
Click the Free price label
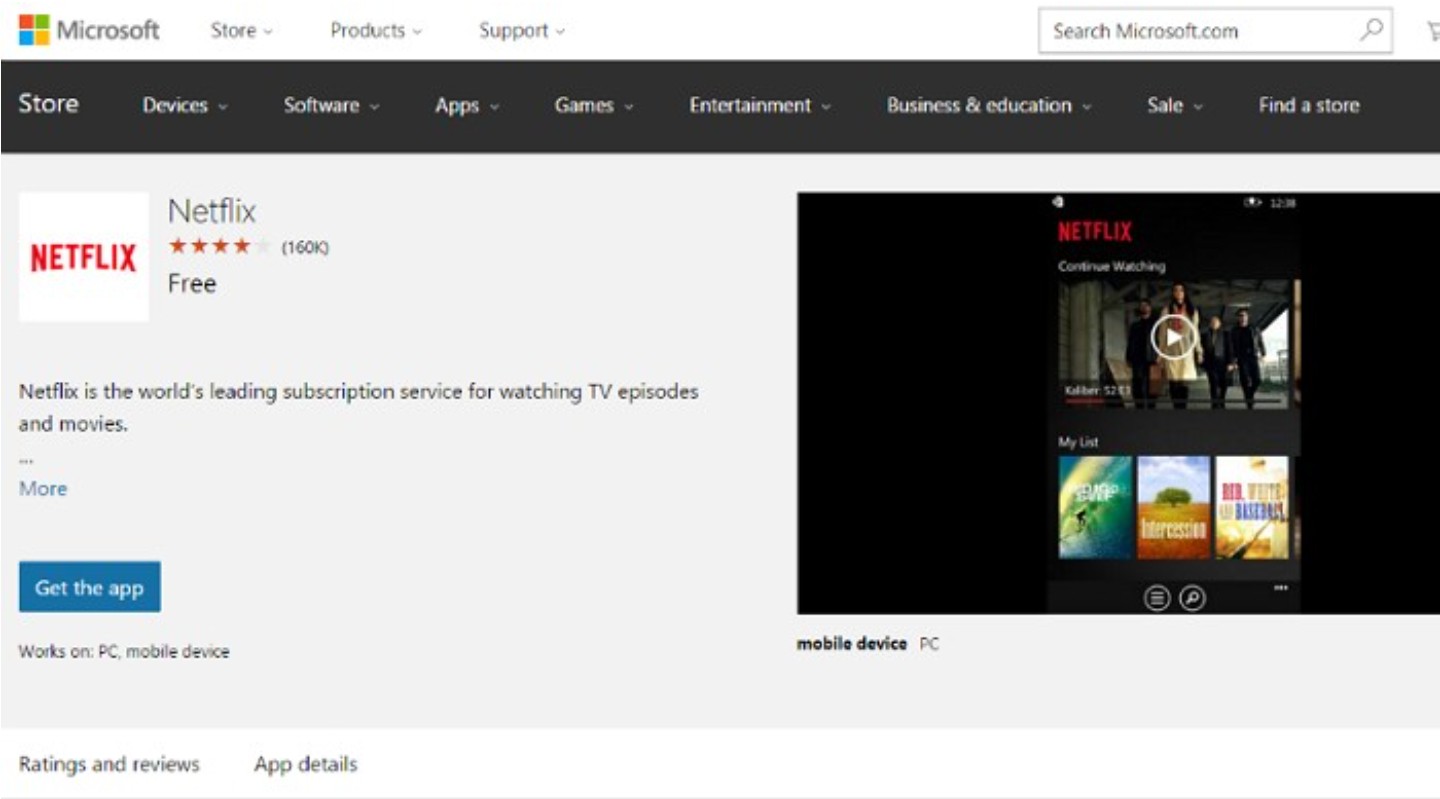[192, 284]
